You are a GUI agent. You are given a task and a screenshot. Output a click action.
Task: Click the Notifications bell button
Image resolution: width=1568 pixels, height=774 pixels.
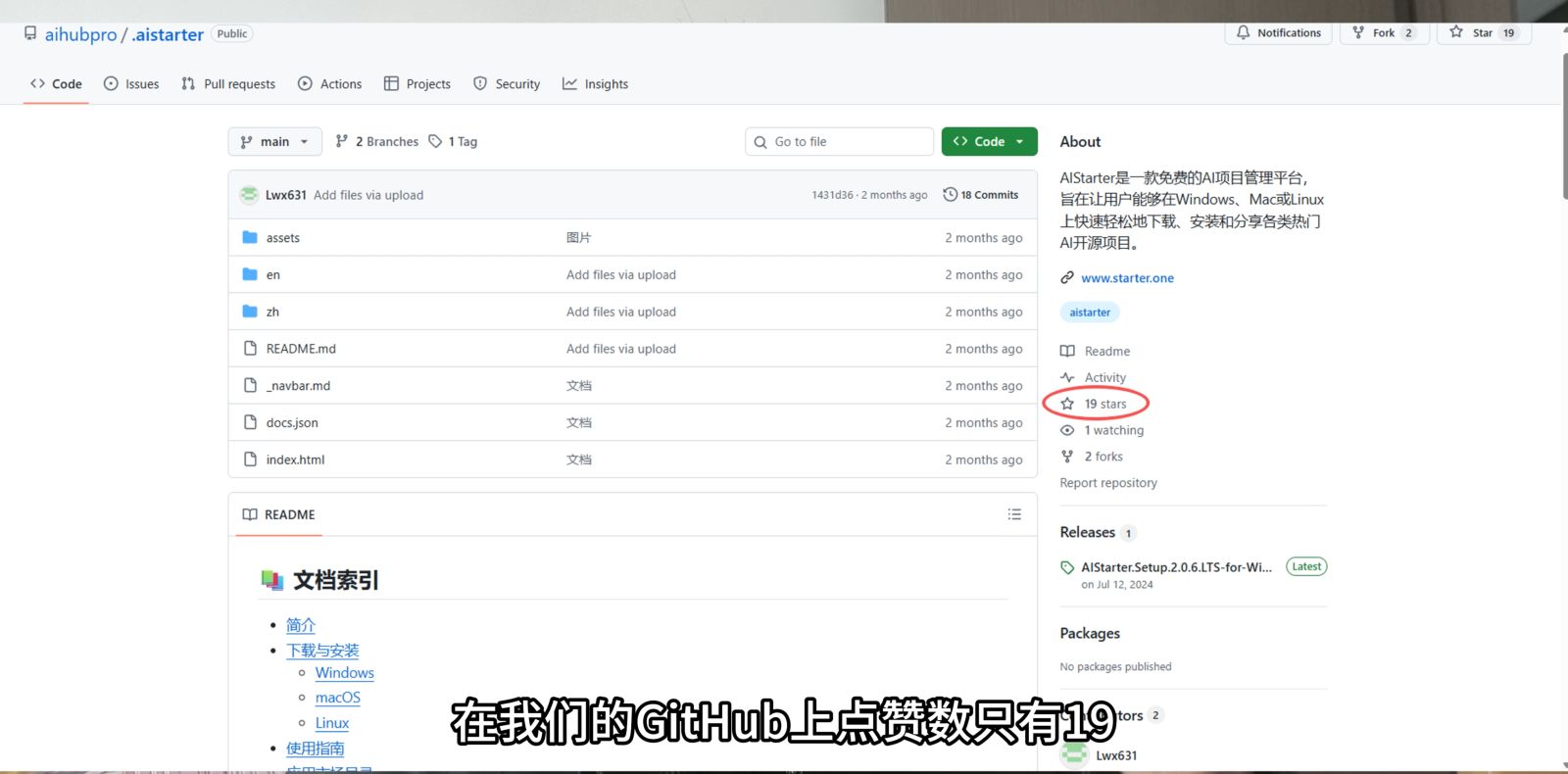pyautogui.click(x=1278, y=33)
